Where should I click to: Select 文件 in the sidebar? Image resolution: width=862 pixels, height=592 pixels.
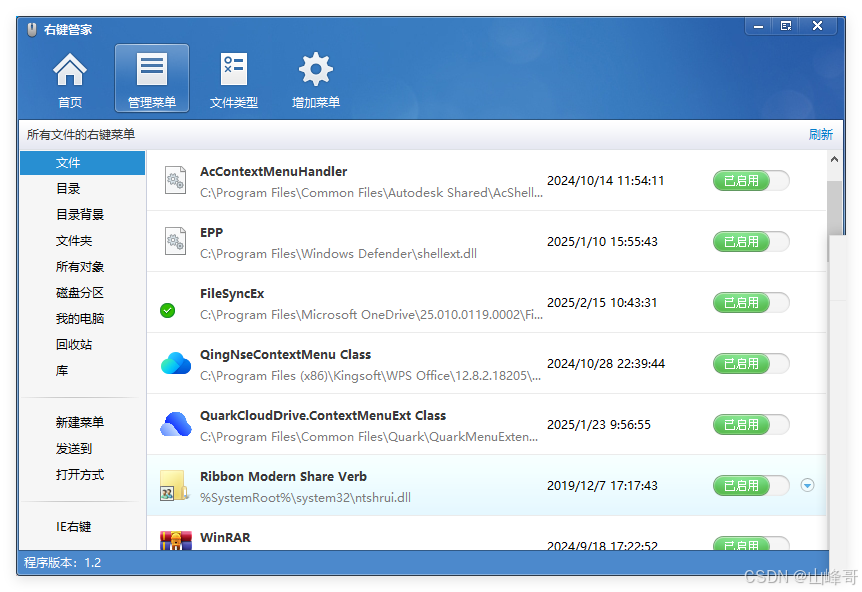tap(82, 163)
